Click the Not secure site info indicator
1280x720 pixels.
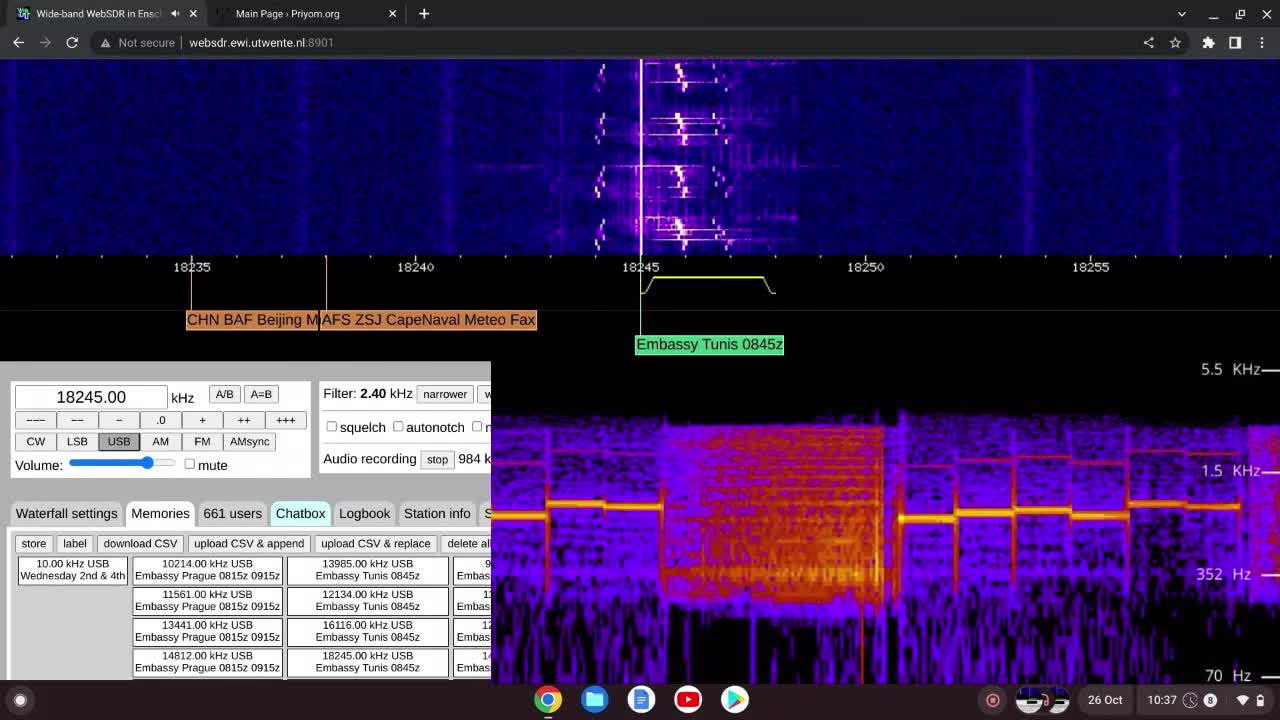point(136,43)
